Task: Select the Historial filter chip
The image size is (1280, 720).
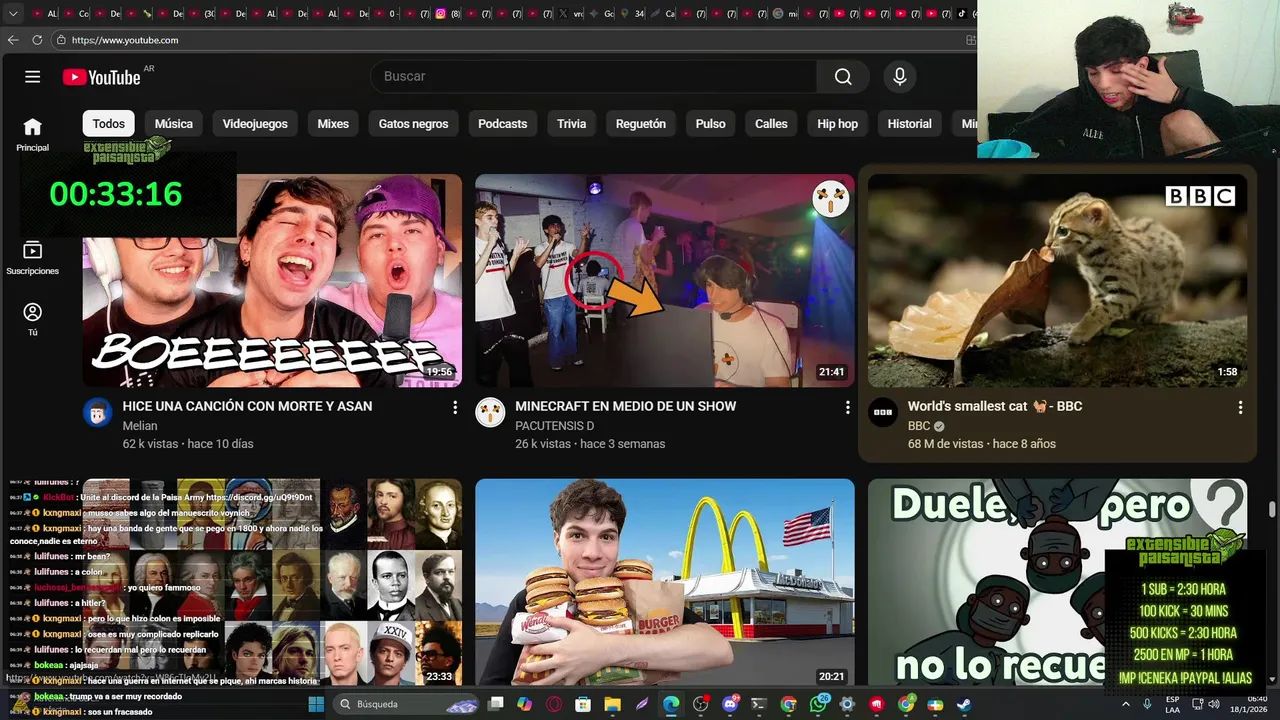Action: [910, 124]
